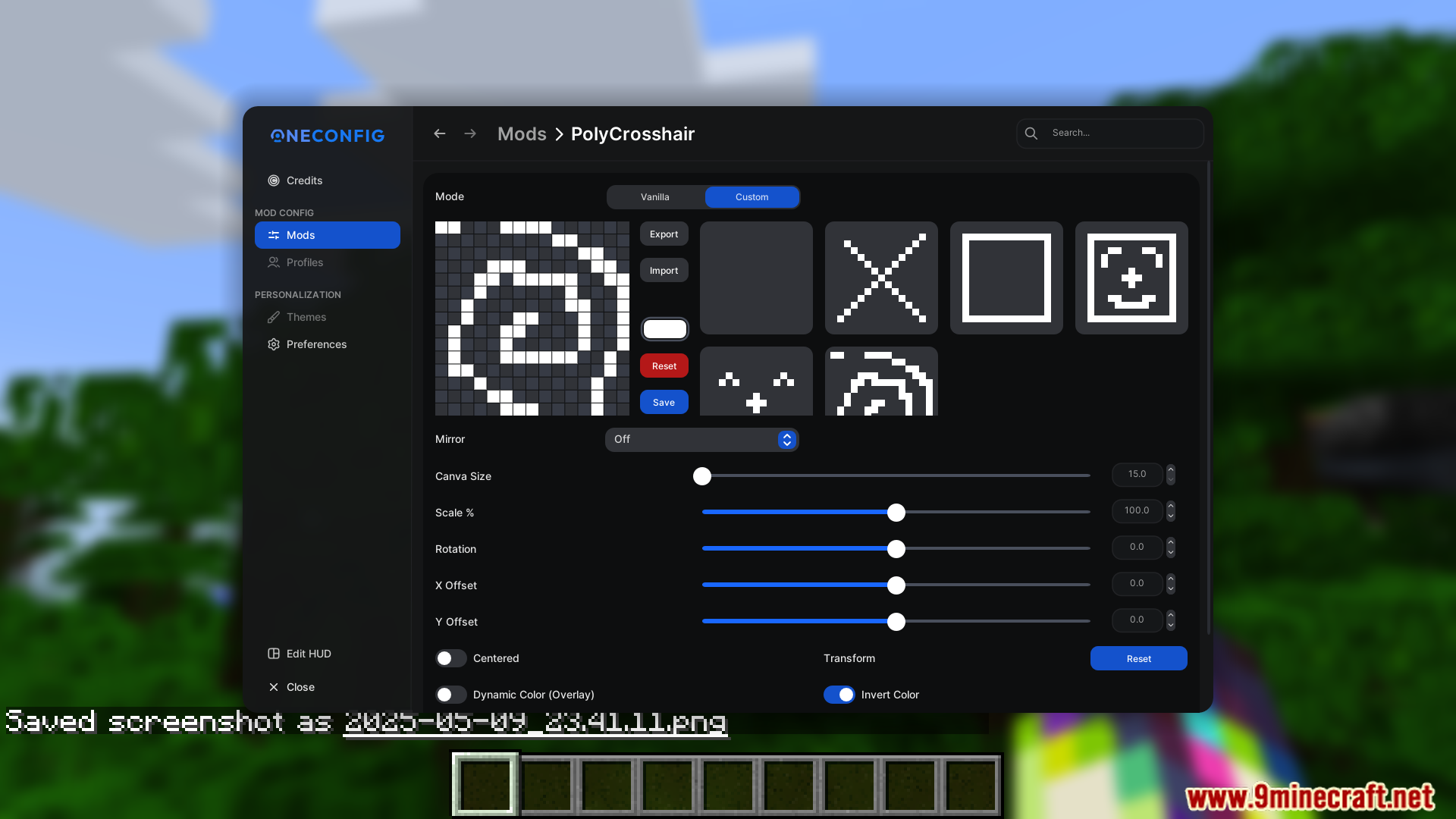Toggle Dynamic Color (Overlay) switch
This screenshot has width=1456, height=819.
451,695
